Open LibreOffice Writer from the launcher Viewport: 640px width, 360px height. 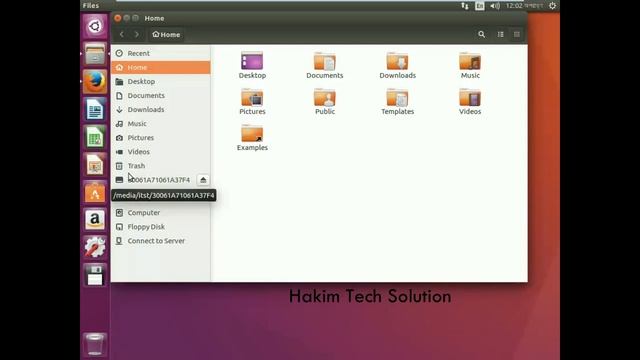coord(95,109)
